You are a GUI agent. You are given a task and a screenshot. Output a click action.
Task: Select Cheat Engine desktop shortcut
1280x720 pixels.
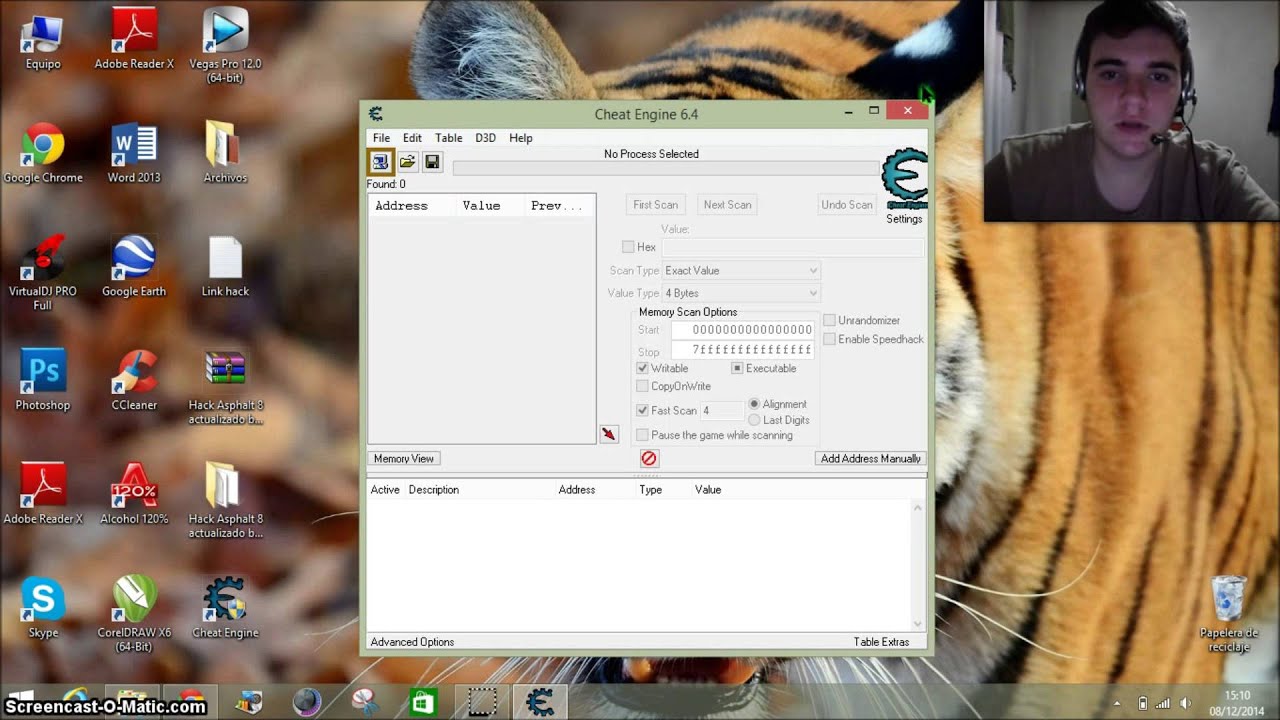225,609
